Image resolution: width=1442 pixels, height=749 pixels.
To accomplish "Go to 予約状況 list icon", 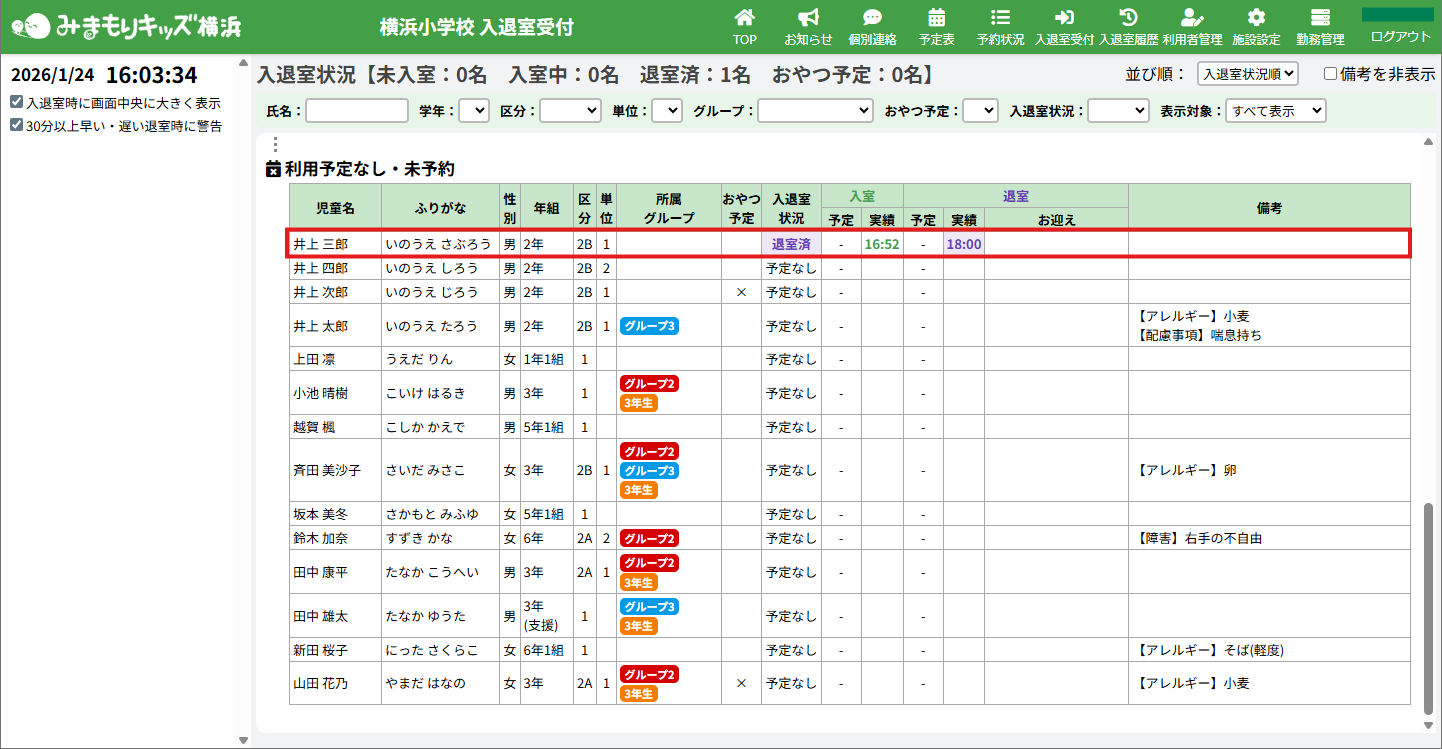I will pyautogui.click(x=1000, y=18).
